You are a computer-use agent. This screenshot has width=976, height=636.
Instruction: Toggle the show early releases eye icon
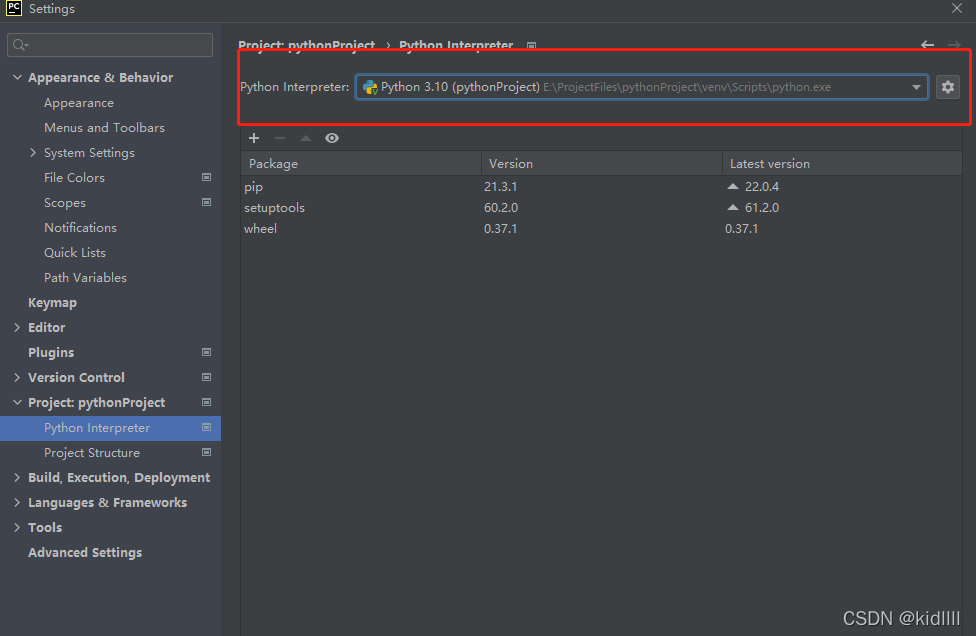point(332,138)
